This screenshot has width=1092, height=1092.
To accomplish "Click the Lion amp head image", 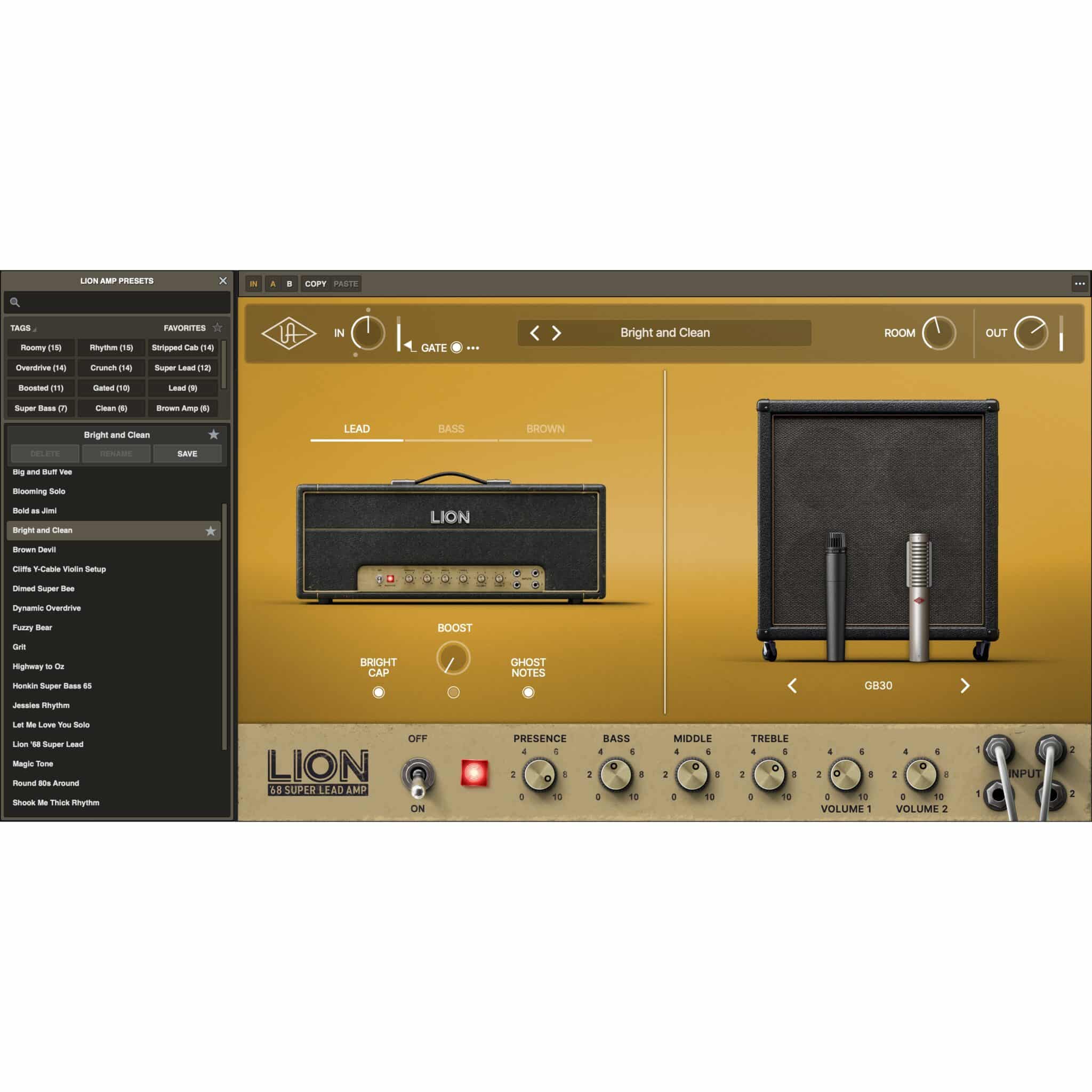I will (451, 537).
